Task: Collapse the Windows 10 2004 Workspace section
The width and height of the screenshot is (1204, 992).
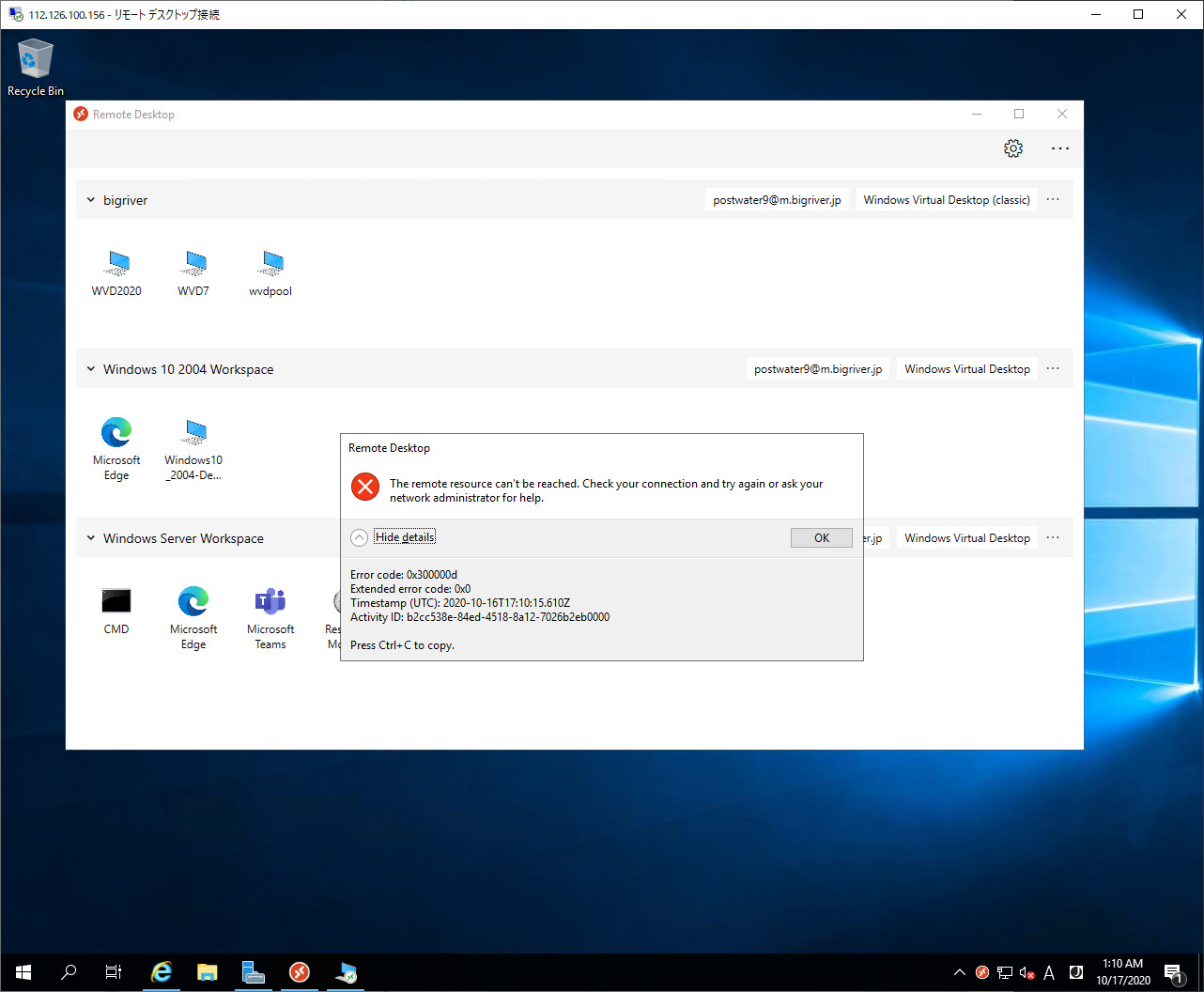Action: [x=90, y=368]
